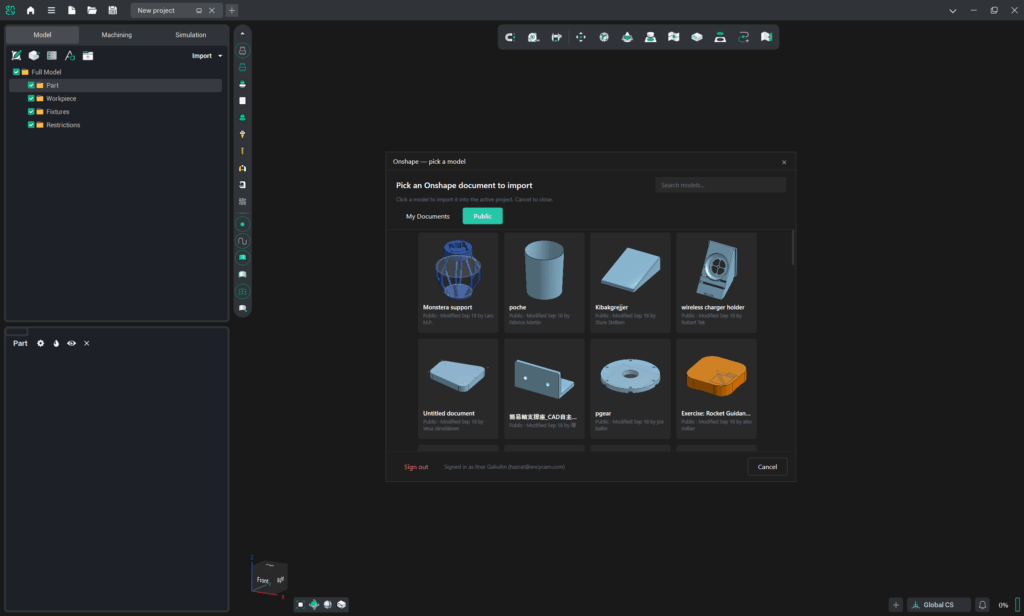
Task: Open project with the folder icon
Action: pyautogui.click(x=92, y=10)
